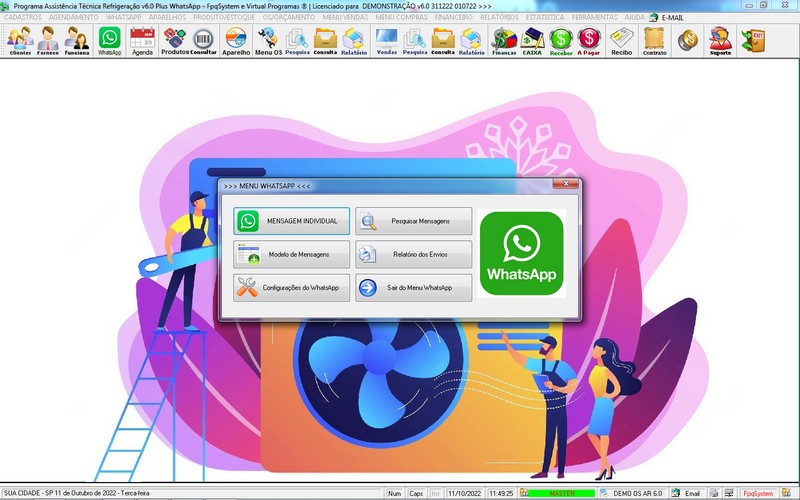Click the DEMO OS AR 6.0 label
800x500 pixels.
click(637, 493)
